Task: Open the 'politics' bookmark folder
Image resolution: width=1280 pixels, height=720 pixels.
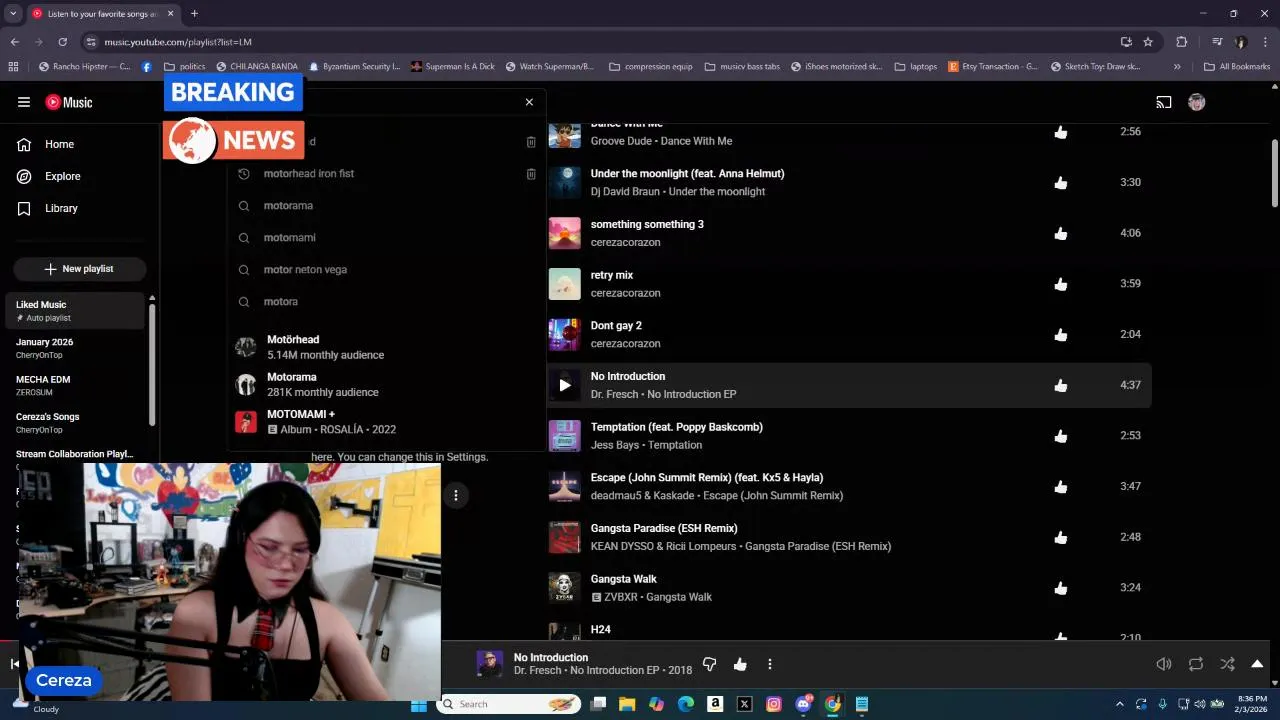Action: tap(184, 67)
